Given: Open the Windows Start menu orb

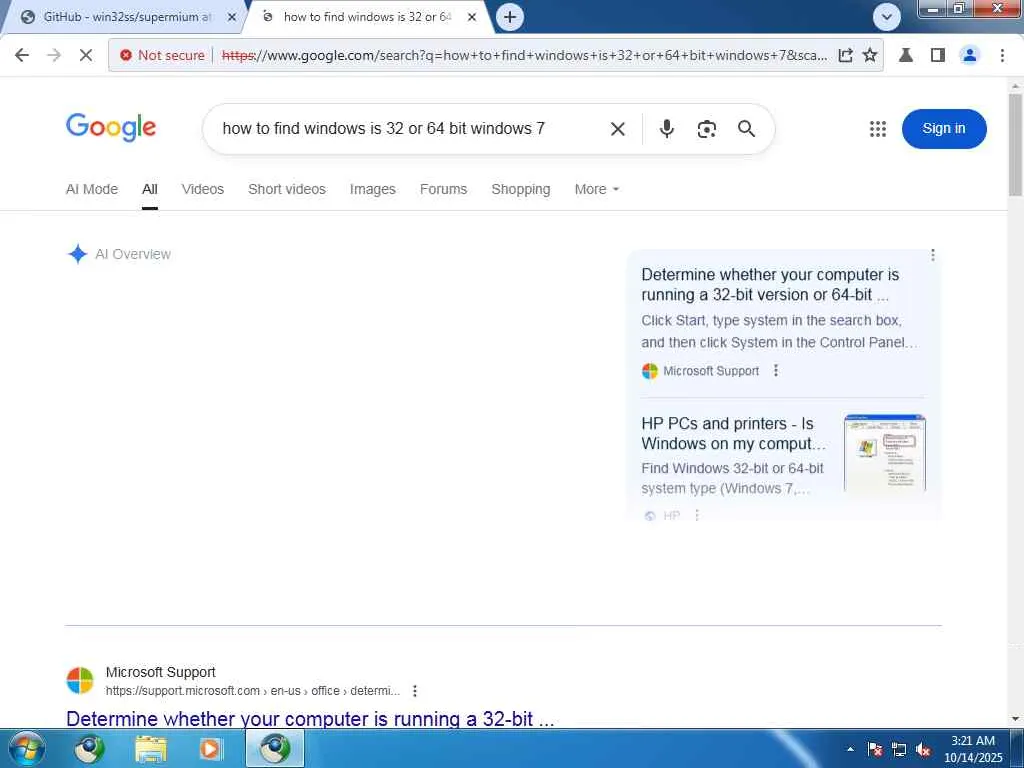Looking at the screenshot, I should point(27,748).
